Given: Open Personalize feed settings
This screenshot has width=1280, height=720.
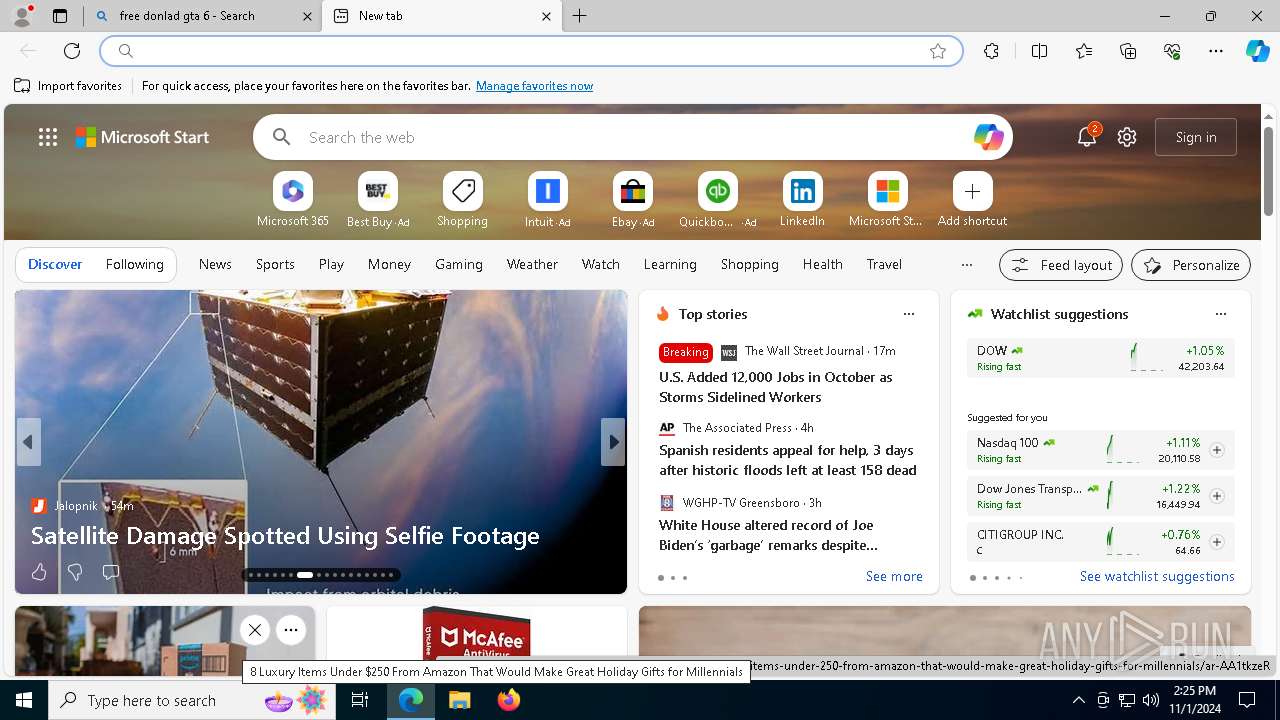Looking at the screenshot, I should click(1191, 265).
